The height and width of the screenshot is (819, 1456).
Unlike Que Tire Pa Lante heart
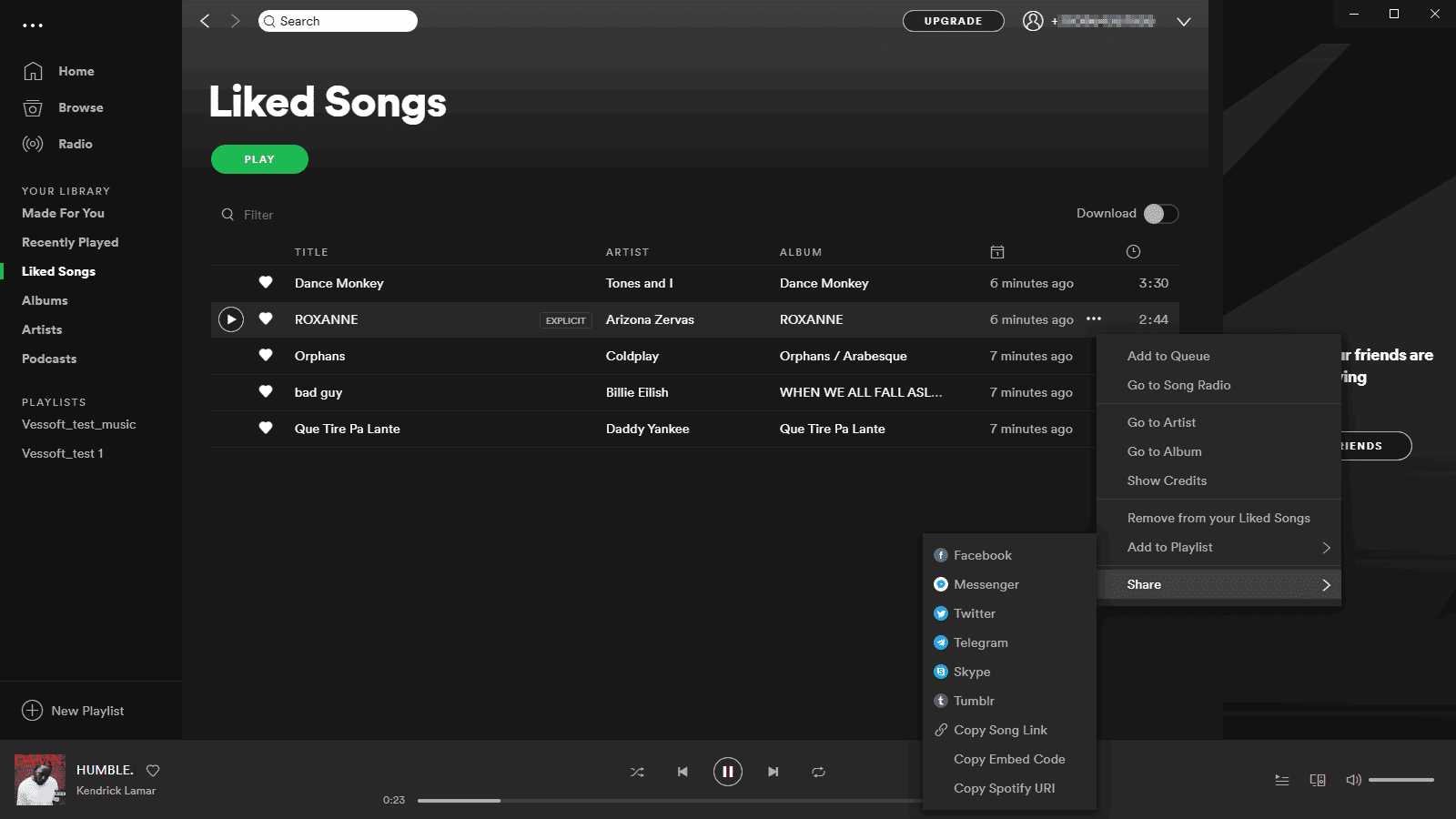pos(266,428)
